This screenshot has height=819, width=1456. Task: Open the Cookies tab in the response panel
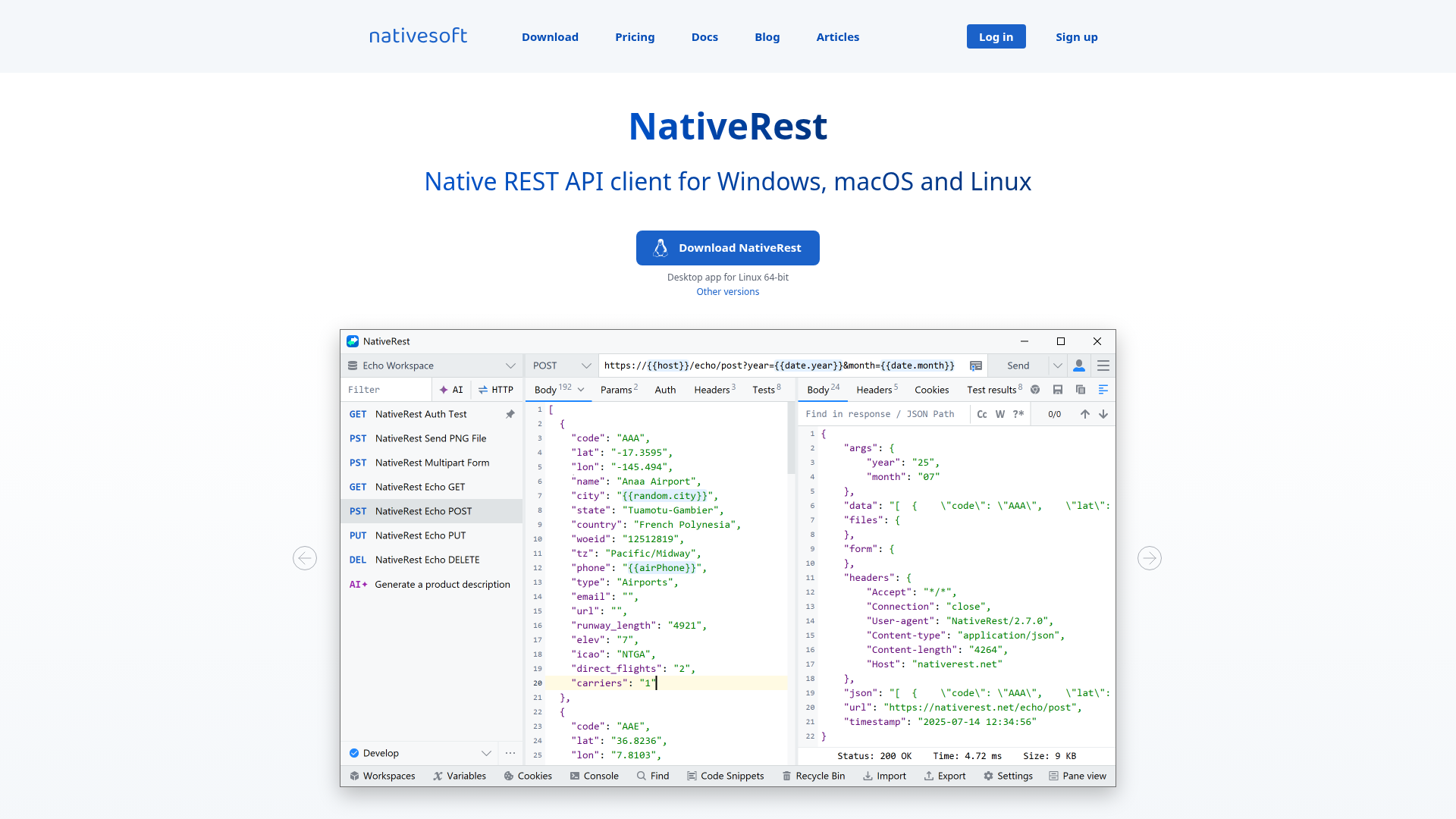[x=931, y=389]
